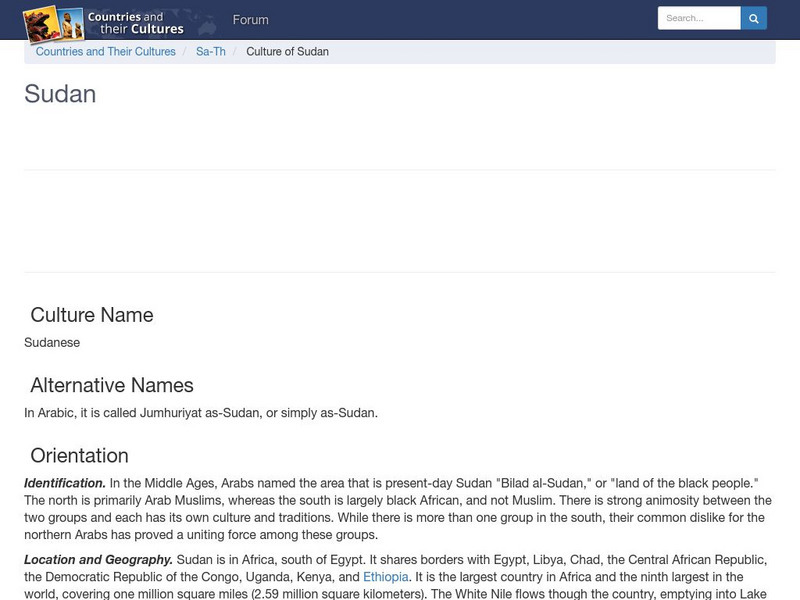Go to the Sa-Th breadcrumb link
The width and height of the screenshot is (800, 600).
pyautogui.click(x=211, y=52)
